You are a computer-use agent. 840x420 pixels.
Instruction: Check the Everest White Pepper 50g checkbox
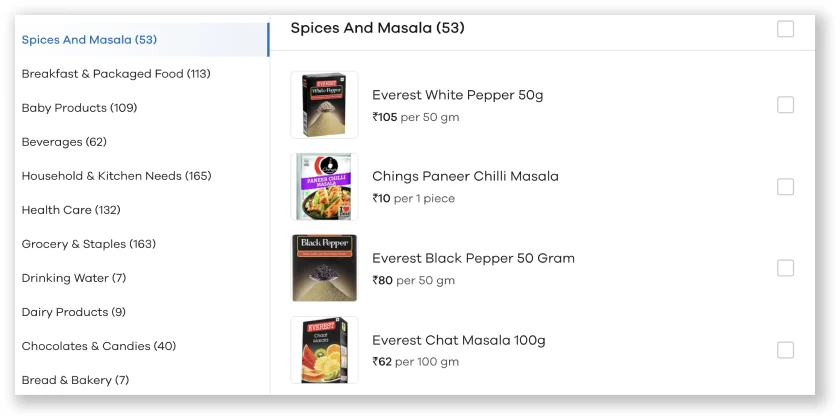[x=785, y=105]
